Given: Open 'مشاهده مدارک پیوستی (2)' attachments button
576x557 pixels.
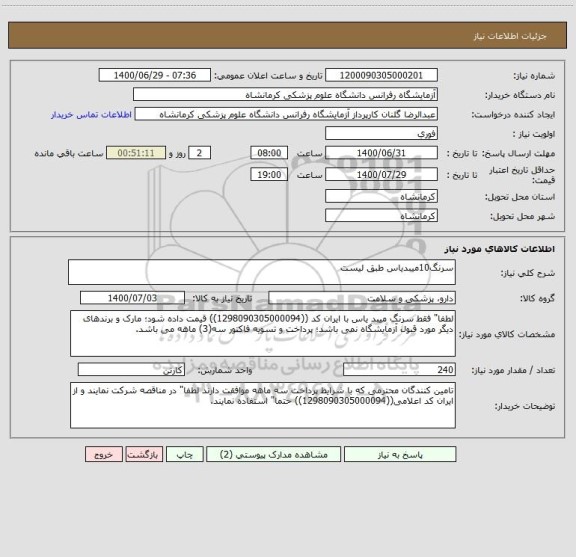Looking at the screenshot, I should pos(273,454).
